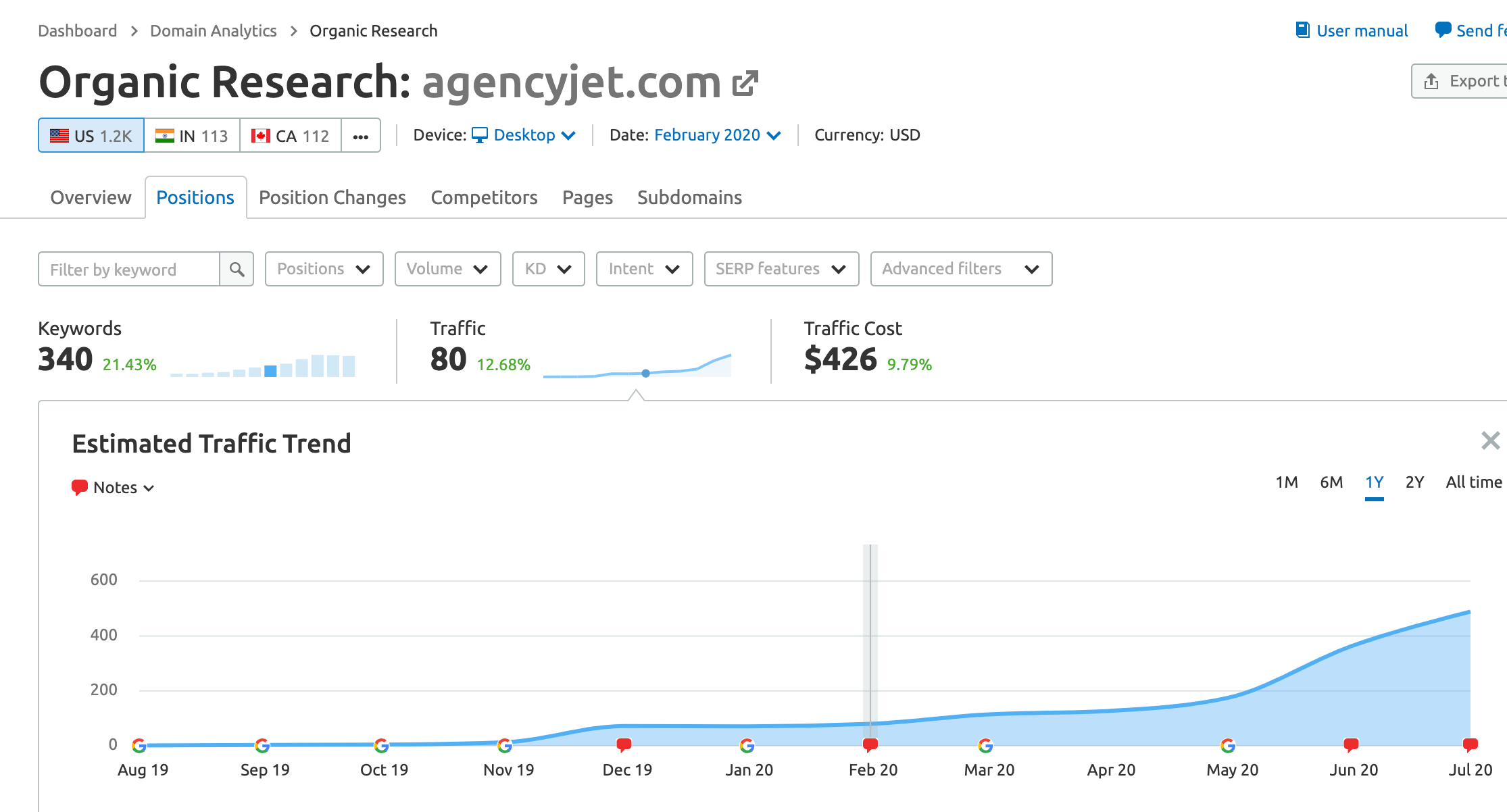Go to the Domain Analytics breadcrumb
The width and height of the screenshot is (1507, 812).
click(213, 31)
